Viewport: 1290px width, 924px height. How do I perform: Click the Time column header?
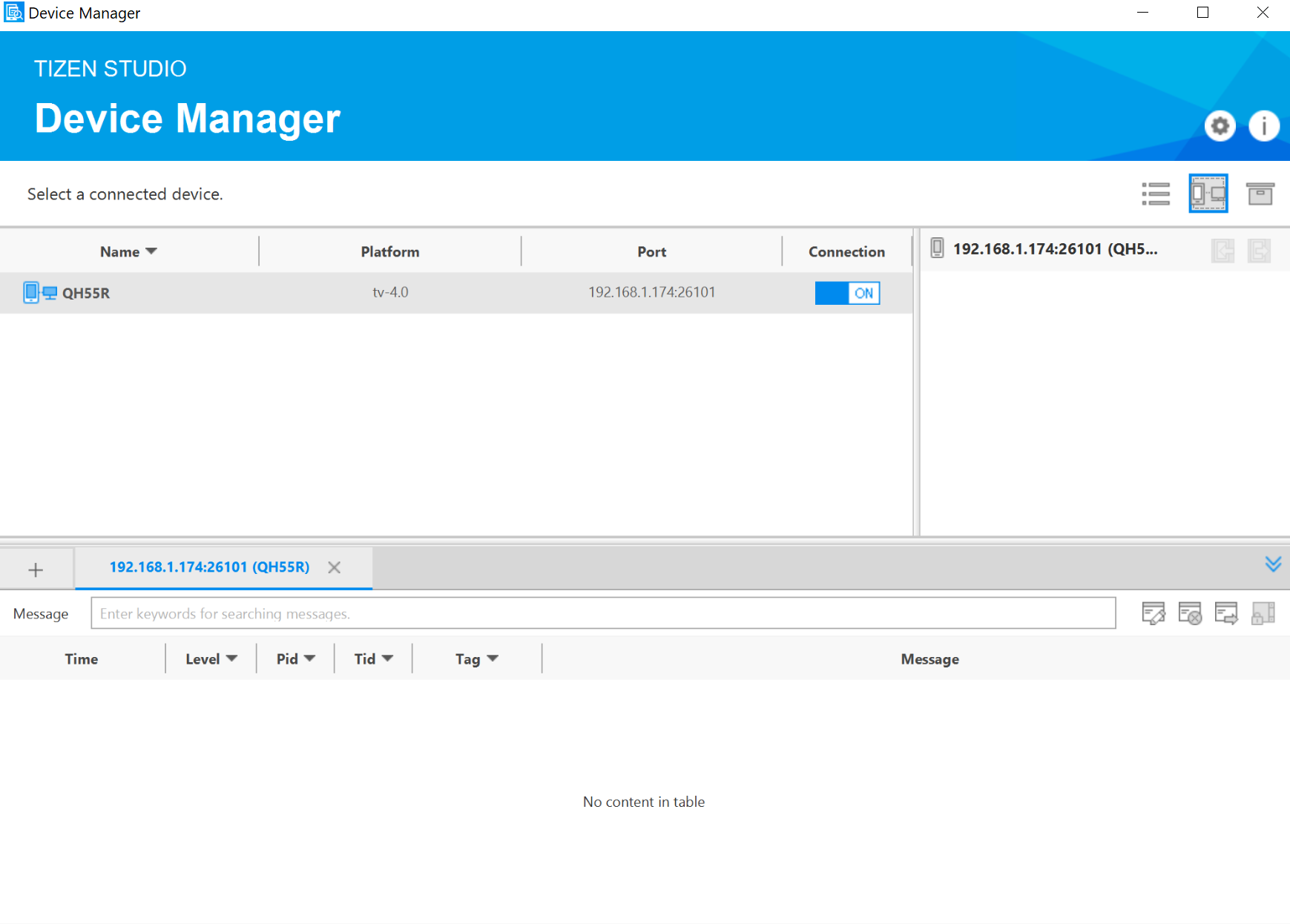pyautogui.click(x=82, y=659)
